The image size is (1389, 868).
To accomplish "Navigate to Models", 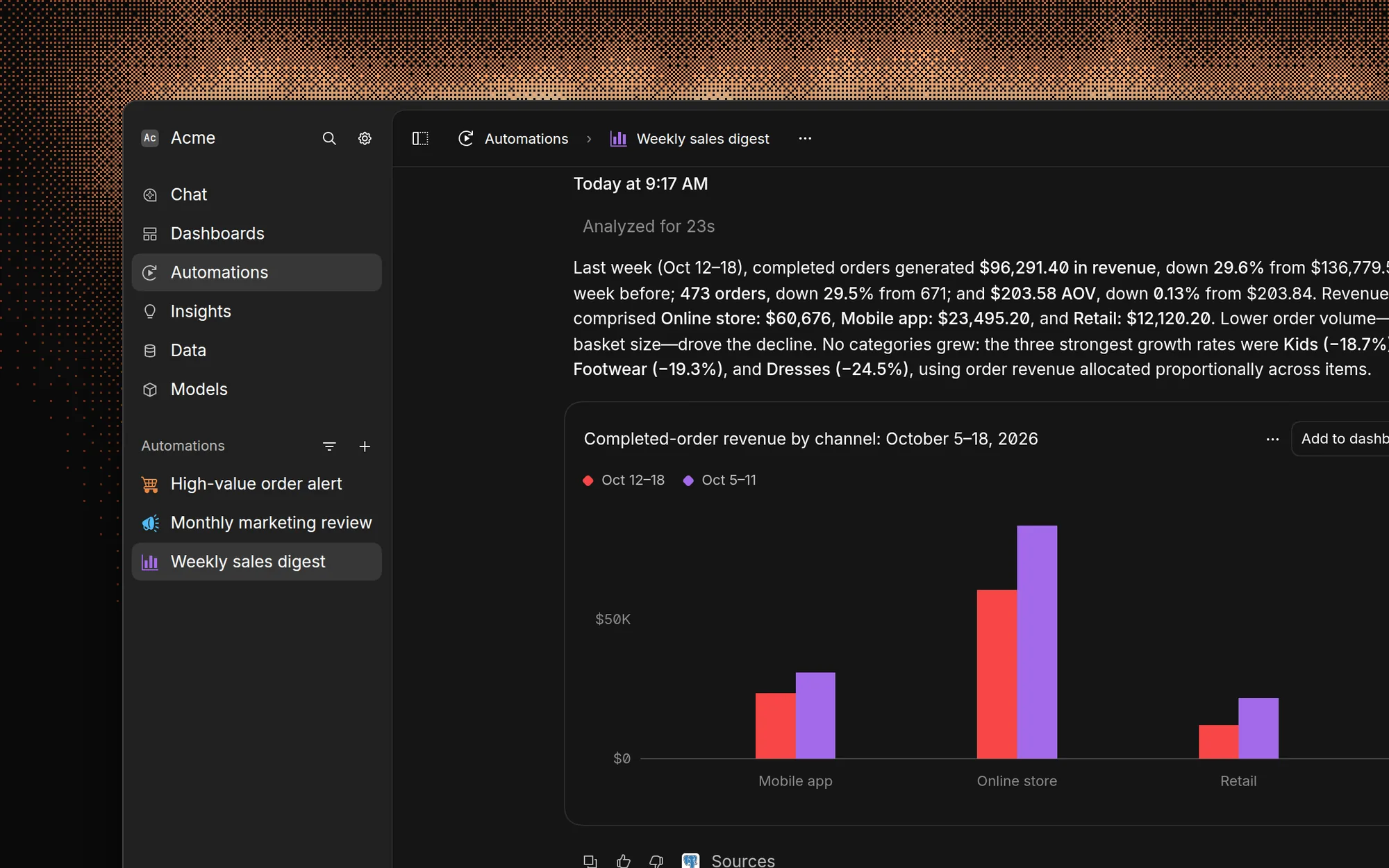I will coord(256,389).
